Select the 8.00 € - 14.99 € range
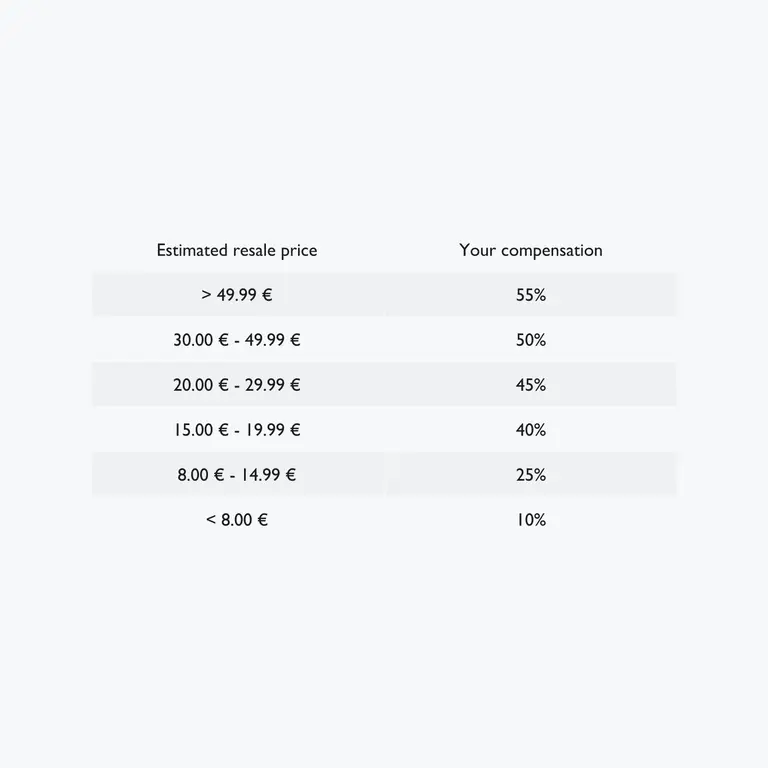 tap(237, 475)
